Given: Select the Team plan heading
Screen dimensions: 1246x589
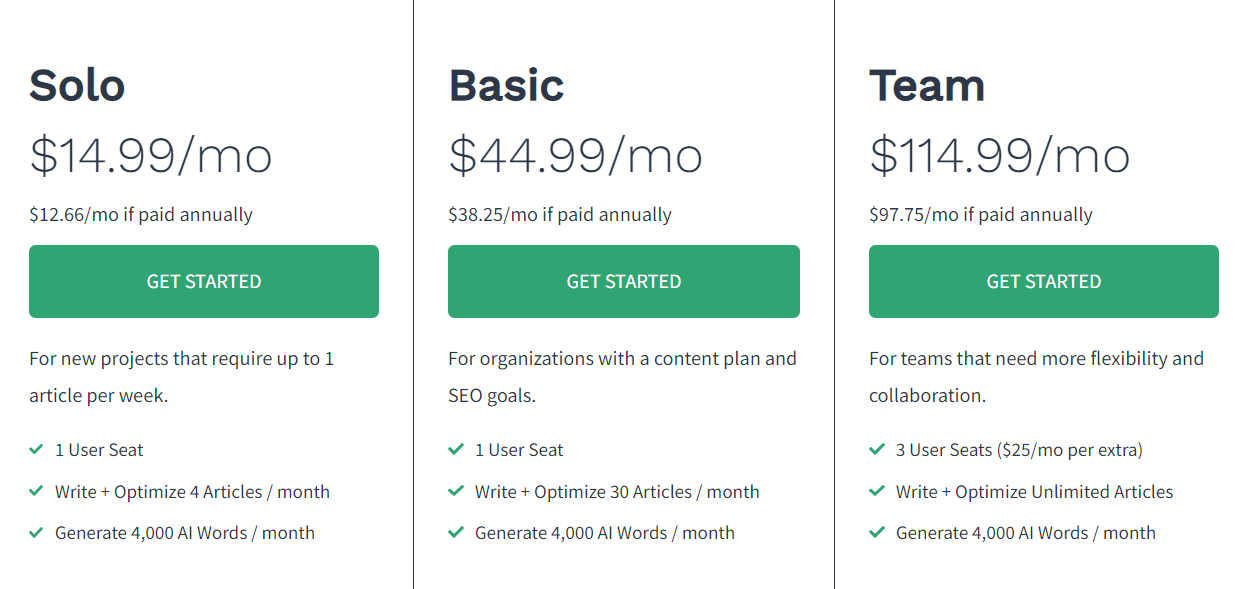Looking at the screenshot, I should coord(927,85).
